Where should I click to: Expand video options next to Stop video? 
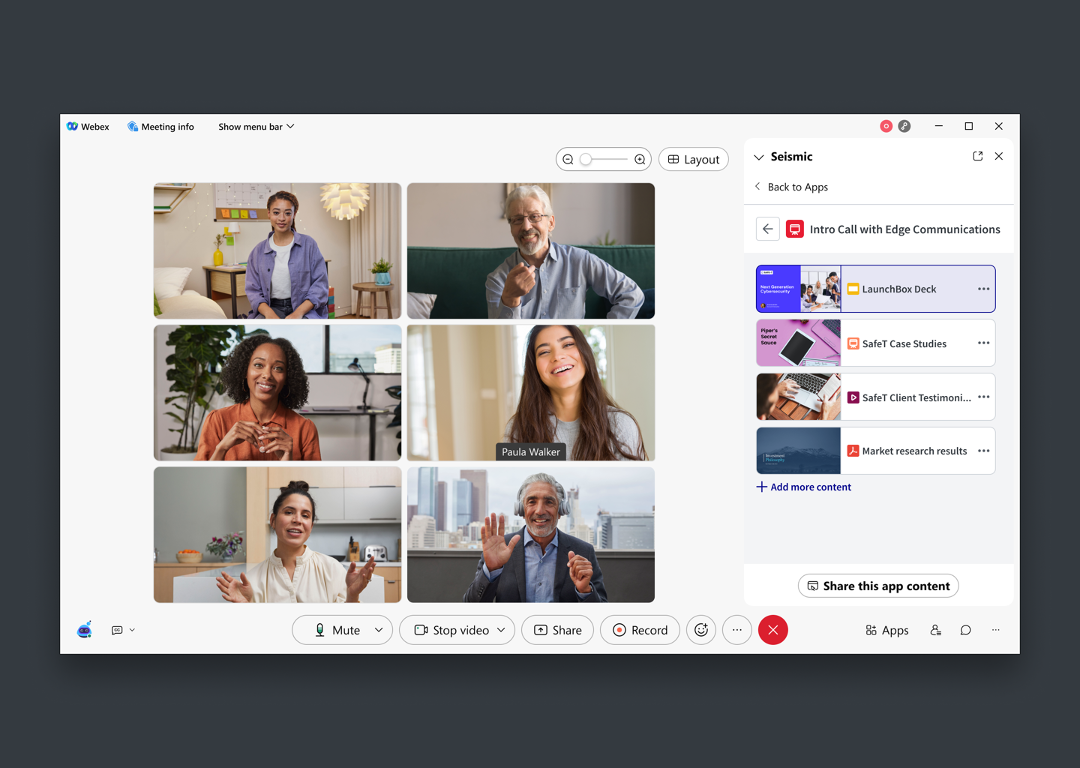[501, 630]
